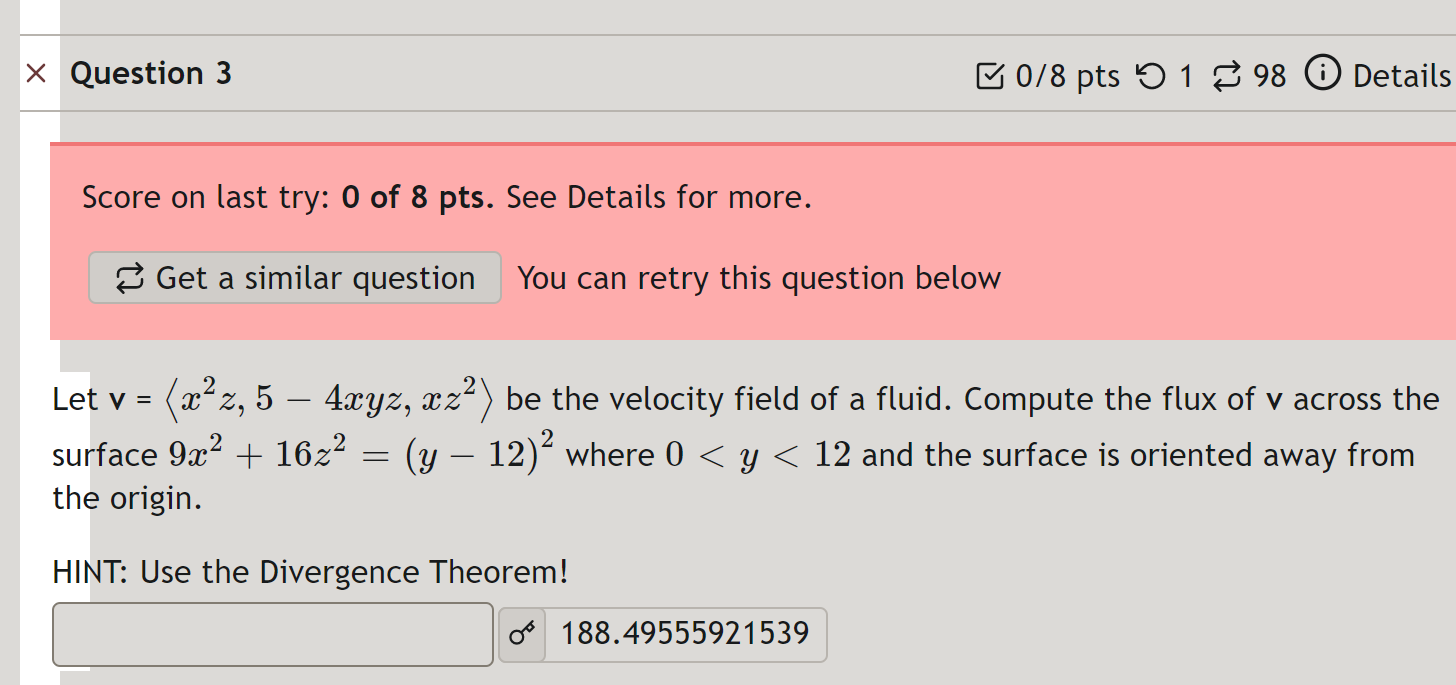Screen dimensions: 1456x685
Task: Click the regenerate icon next to 98
Action: (x=1227, y=75)
